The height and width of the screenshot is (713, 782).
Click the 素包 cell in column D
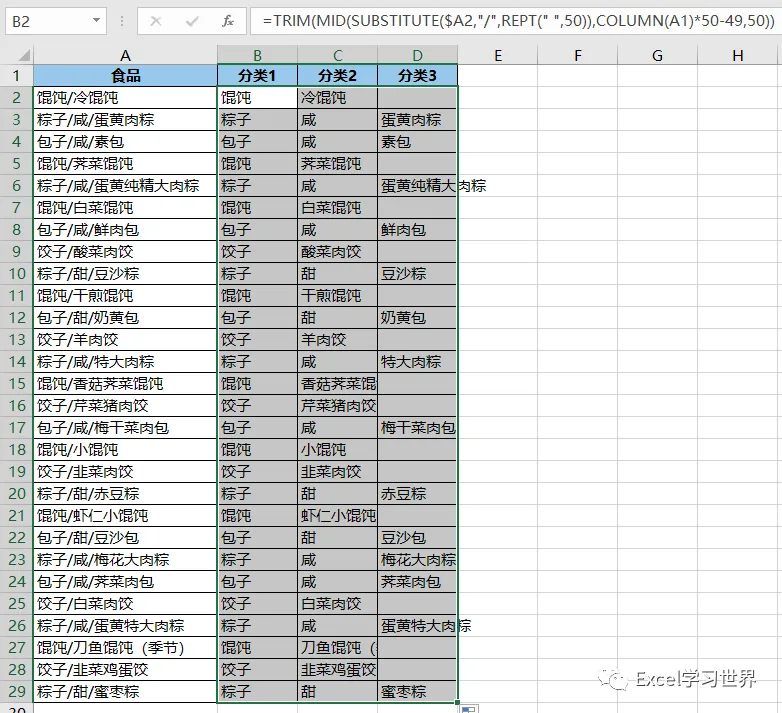click(417, 142)
